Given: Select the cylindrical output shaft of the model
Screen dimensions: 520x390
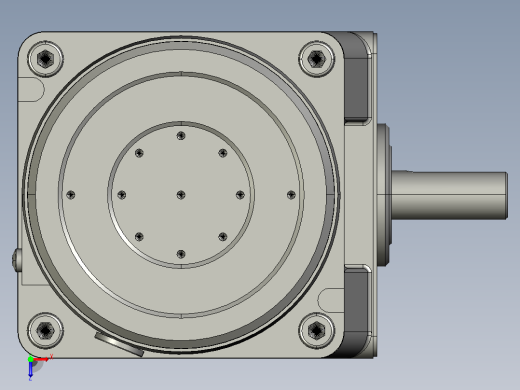Looking at the screenshot, I should point(449,196).
